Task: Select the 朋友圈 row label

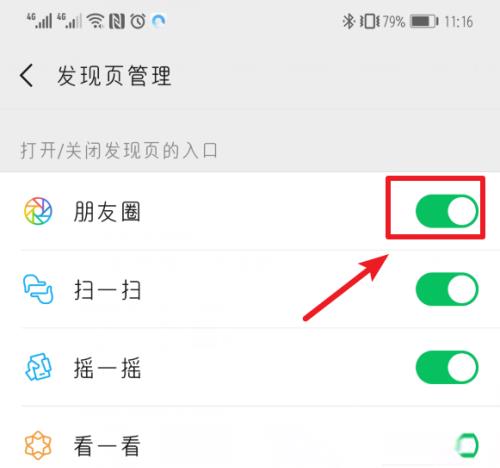Action: coord(107,212)
